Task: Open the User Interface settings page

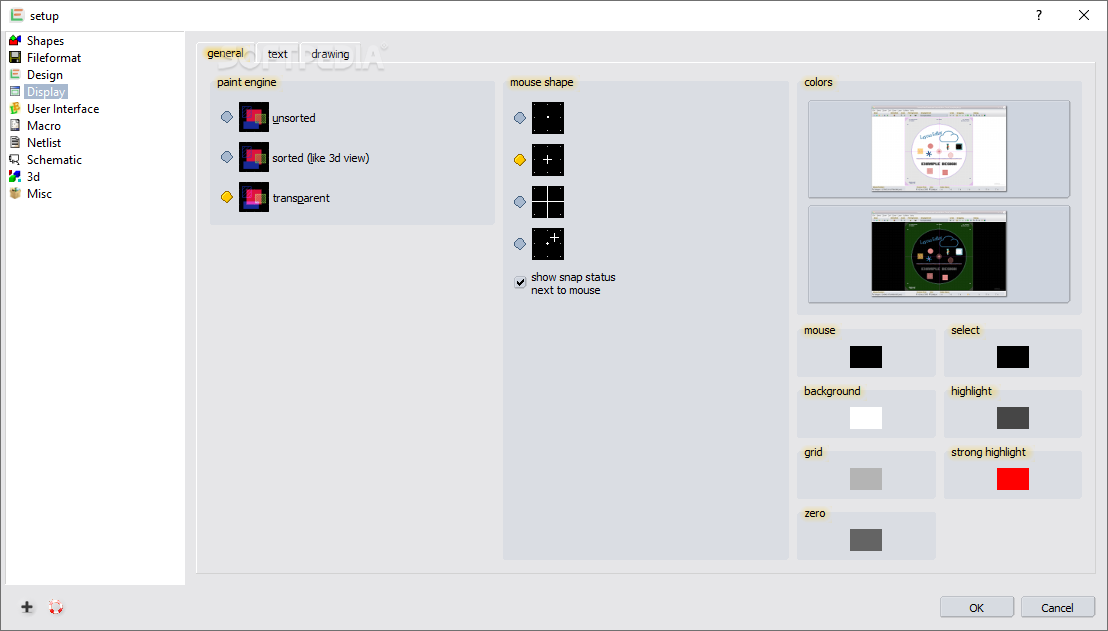Action: tap(63, 108)
